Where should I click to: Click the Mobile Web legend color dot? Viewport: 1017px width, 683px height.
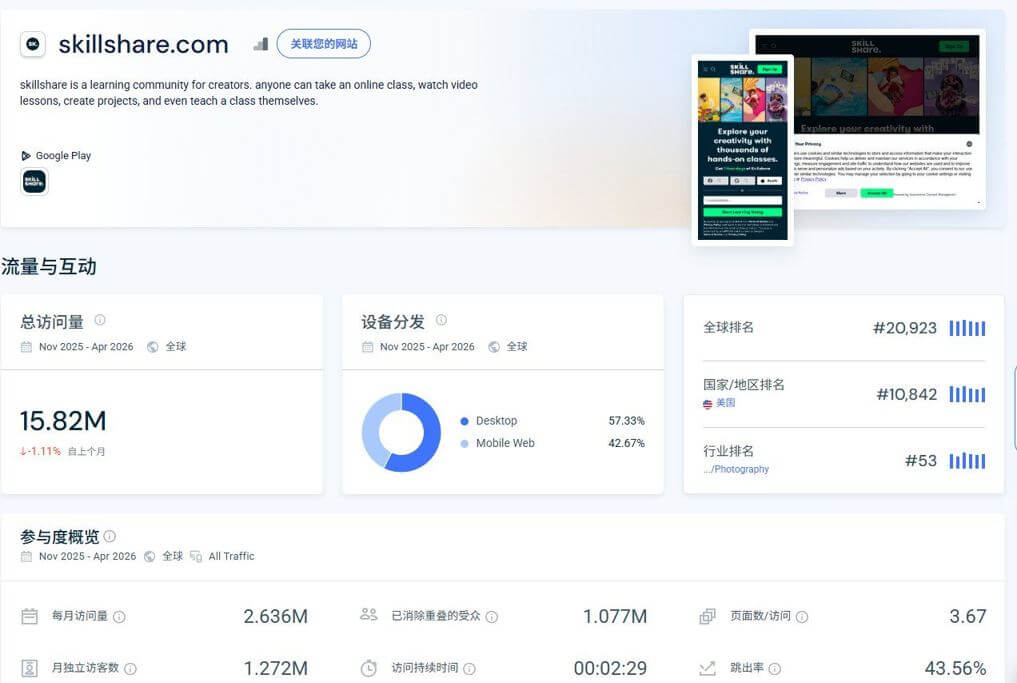[x=464, y=444]
